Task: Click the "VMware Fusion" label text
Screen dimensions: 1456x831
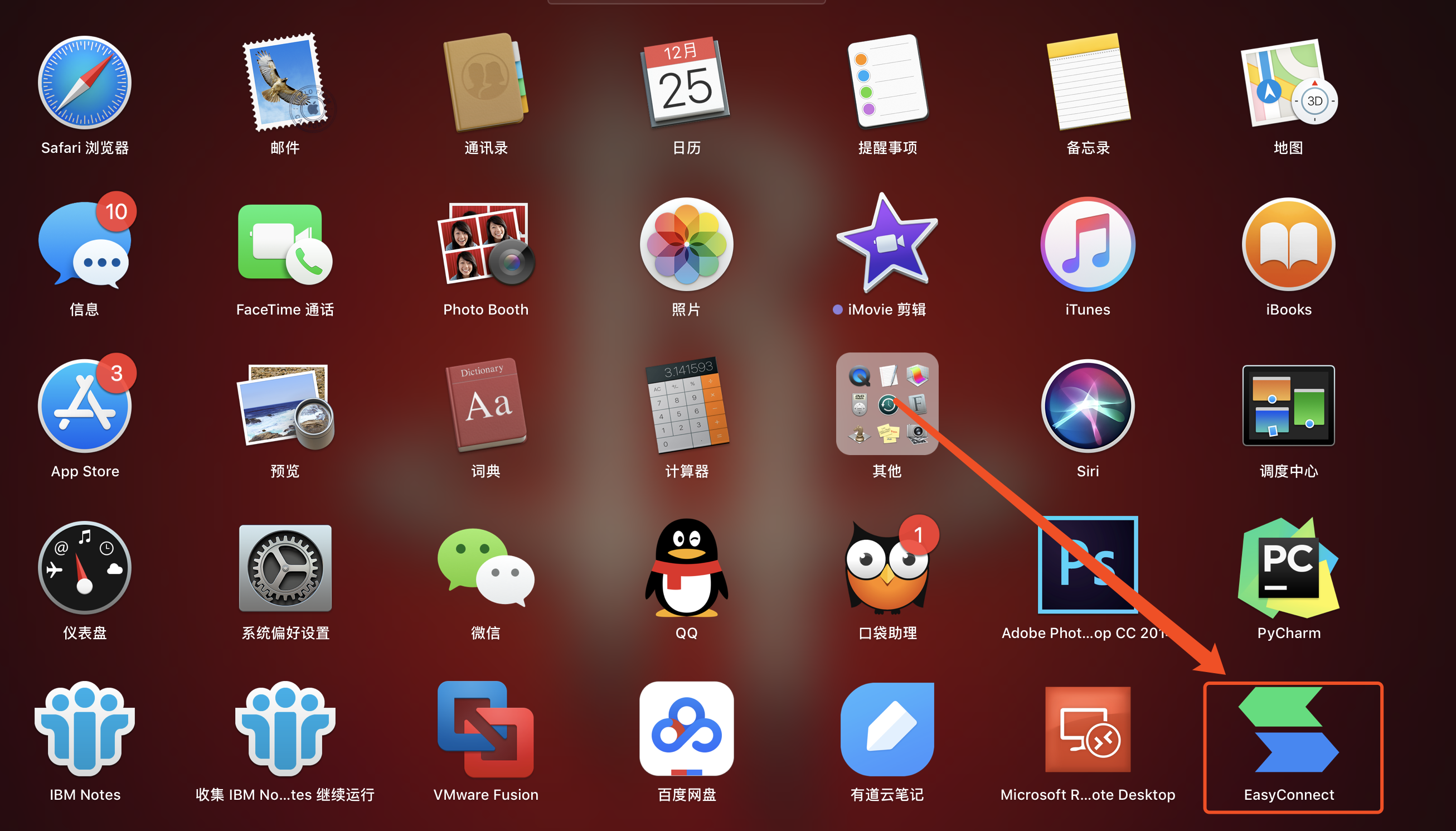Action: coord(486,795)
